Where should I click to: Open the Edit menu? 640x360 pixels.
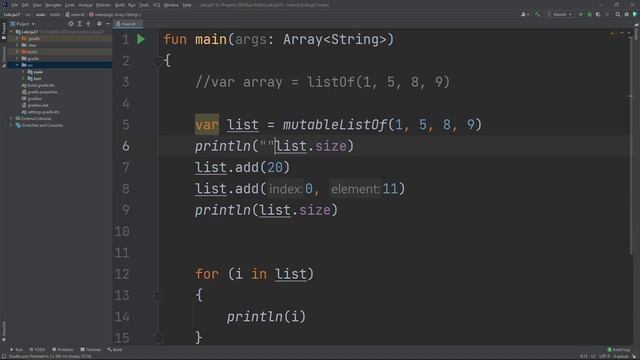[x=25, y=5]
